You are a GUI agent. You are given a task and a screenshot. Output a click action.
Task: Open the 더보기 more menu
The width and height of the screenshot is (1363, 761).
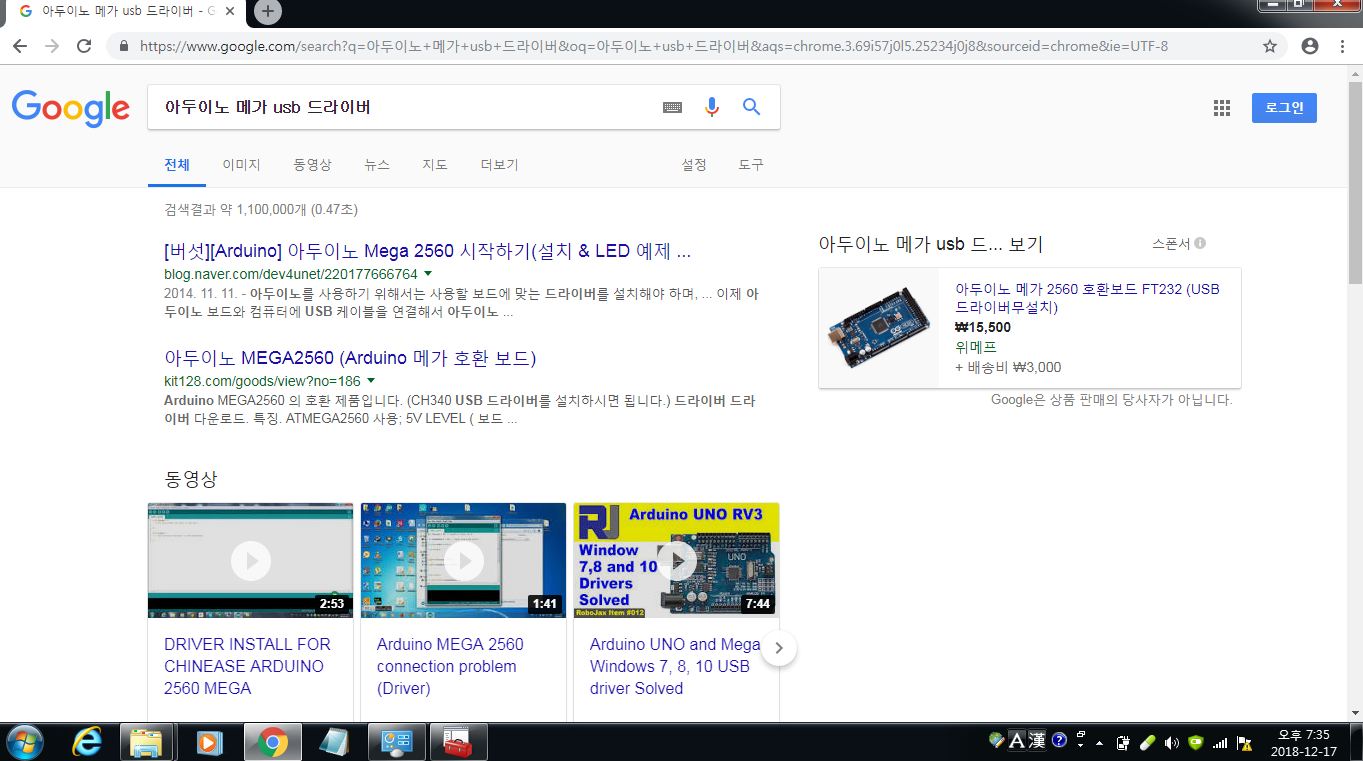pos(499,165)
